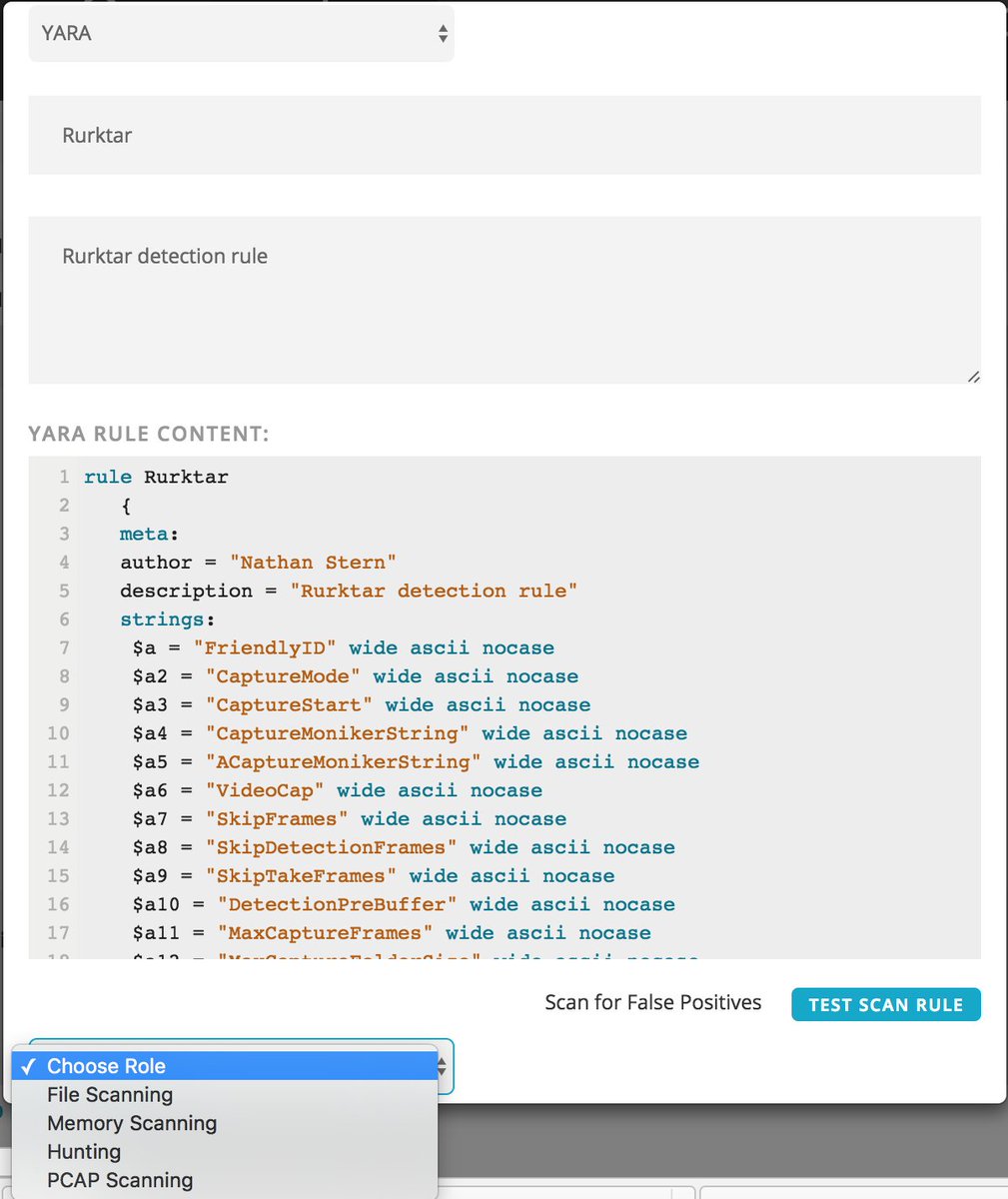
Task: Open the YARA rule type dropdown
Action: [241, 33]
